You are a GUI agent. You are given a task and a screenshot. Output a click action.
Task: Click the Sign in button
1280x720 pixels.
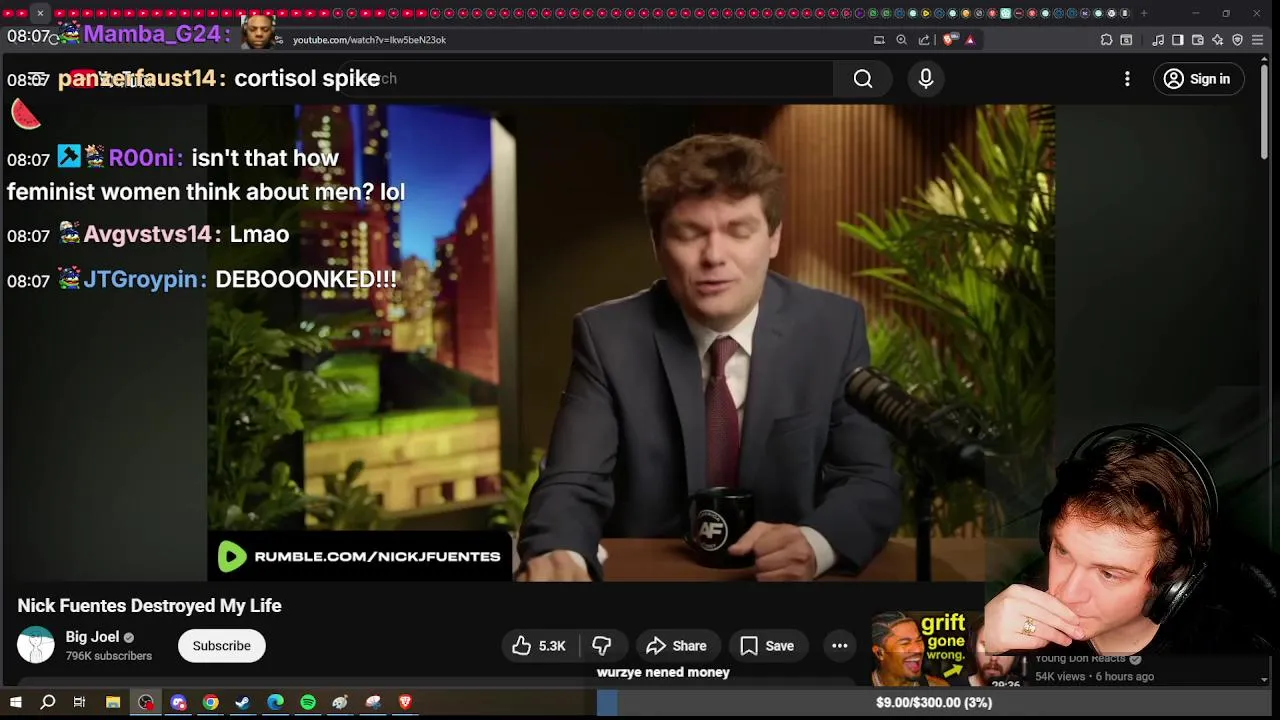[1198, 79]
